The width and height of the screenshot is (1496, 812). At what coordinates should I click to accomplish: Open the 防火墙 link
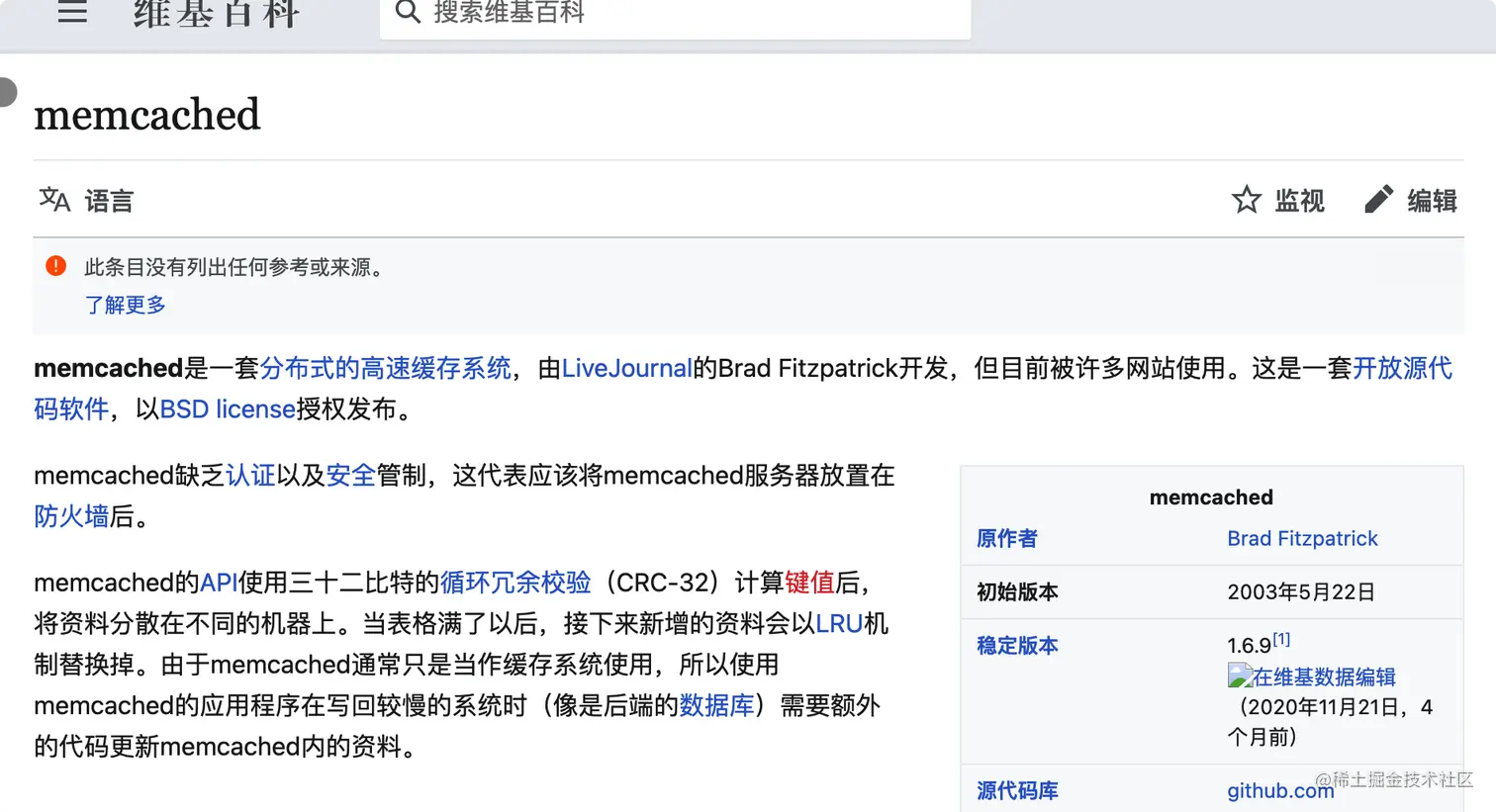click(71, 515)
